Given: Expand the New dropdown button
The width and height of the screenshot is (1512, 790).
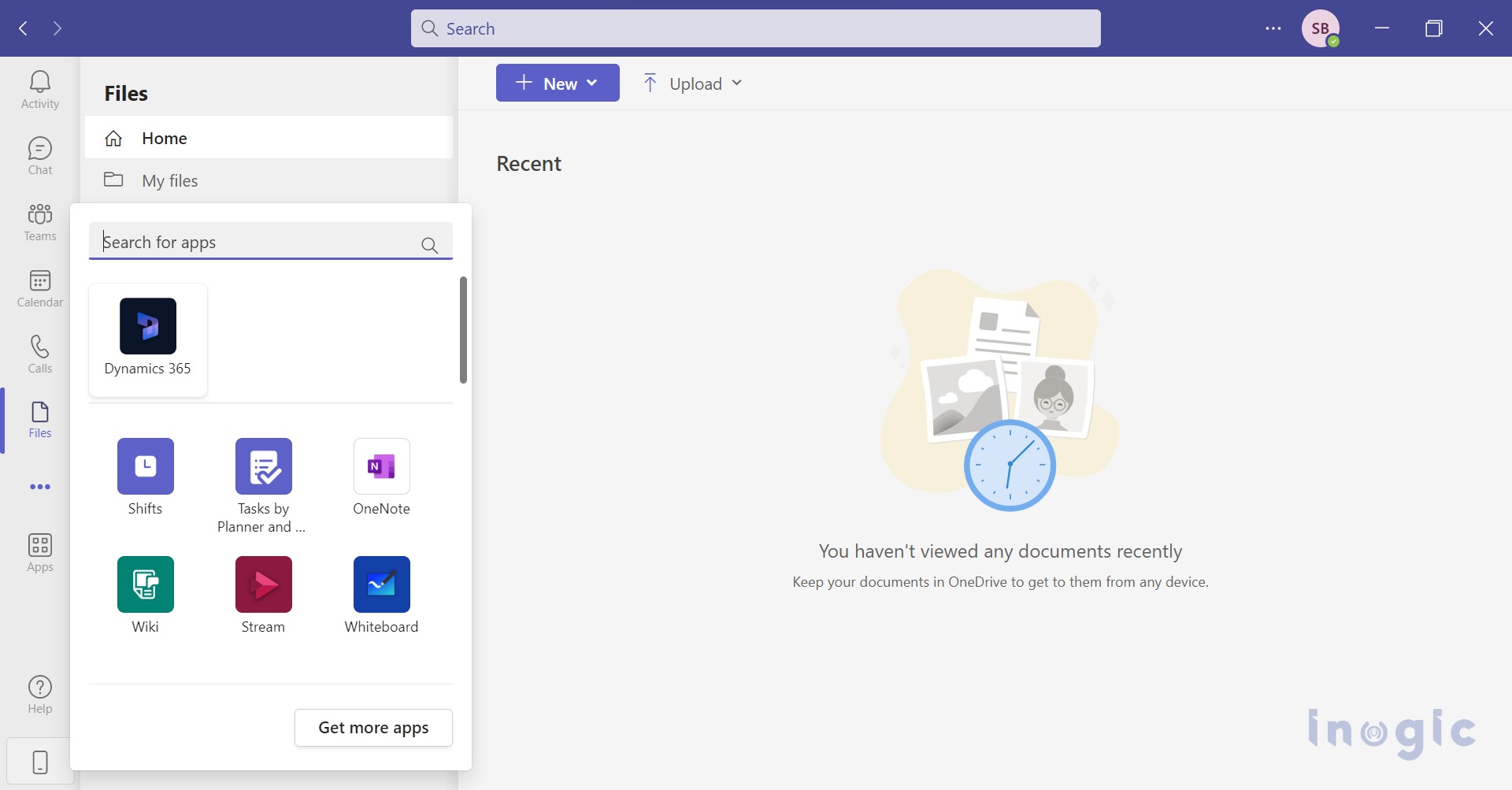Looking at the screenshot, I should click(x=558, y=83).
